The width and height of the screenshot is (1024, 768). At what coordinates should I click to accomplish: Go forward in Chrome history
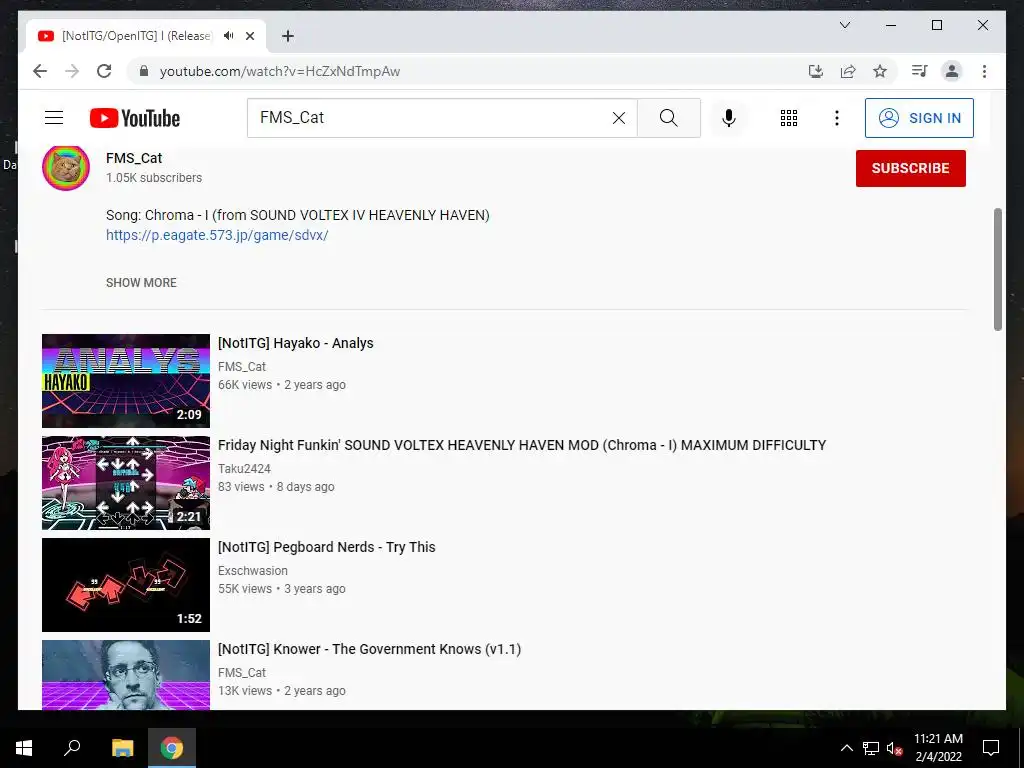pyautogui.click(x=72, y=71)
